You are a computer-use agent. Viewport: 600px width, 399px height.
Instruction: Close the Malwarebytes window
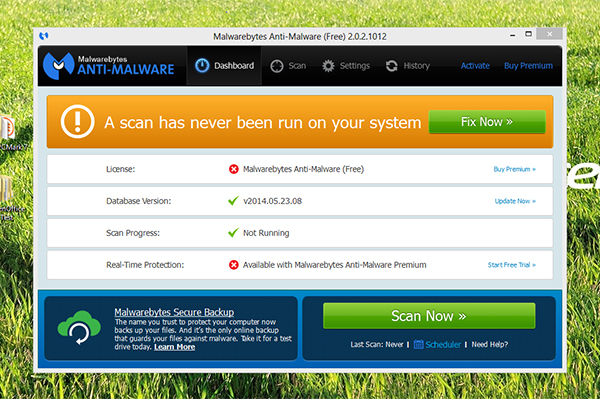click(549, 34)
